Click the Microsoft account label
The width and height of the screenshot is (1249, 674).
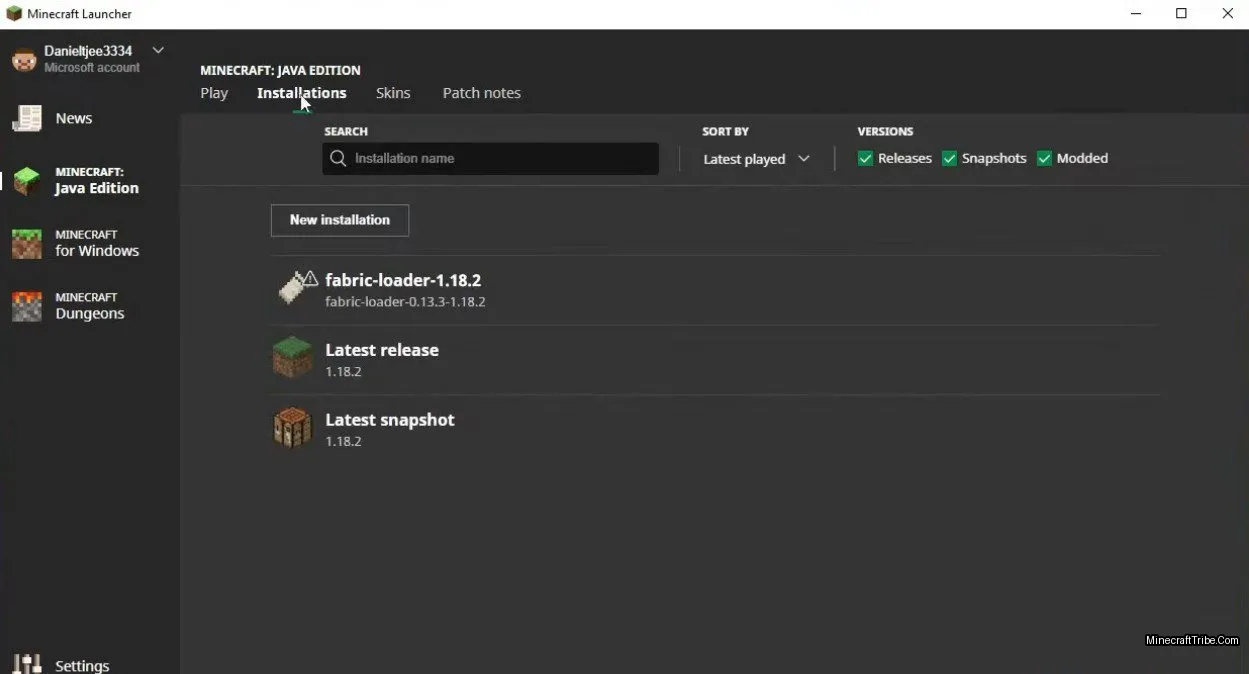pyautogui.click(x=92, y=68)
